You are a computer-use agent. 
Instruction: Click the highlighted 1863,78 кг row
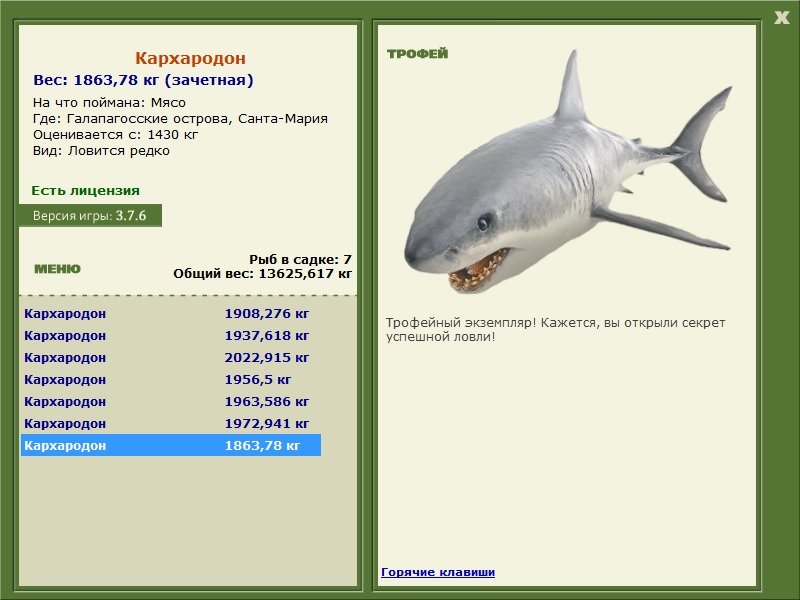tap(170, 446)
